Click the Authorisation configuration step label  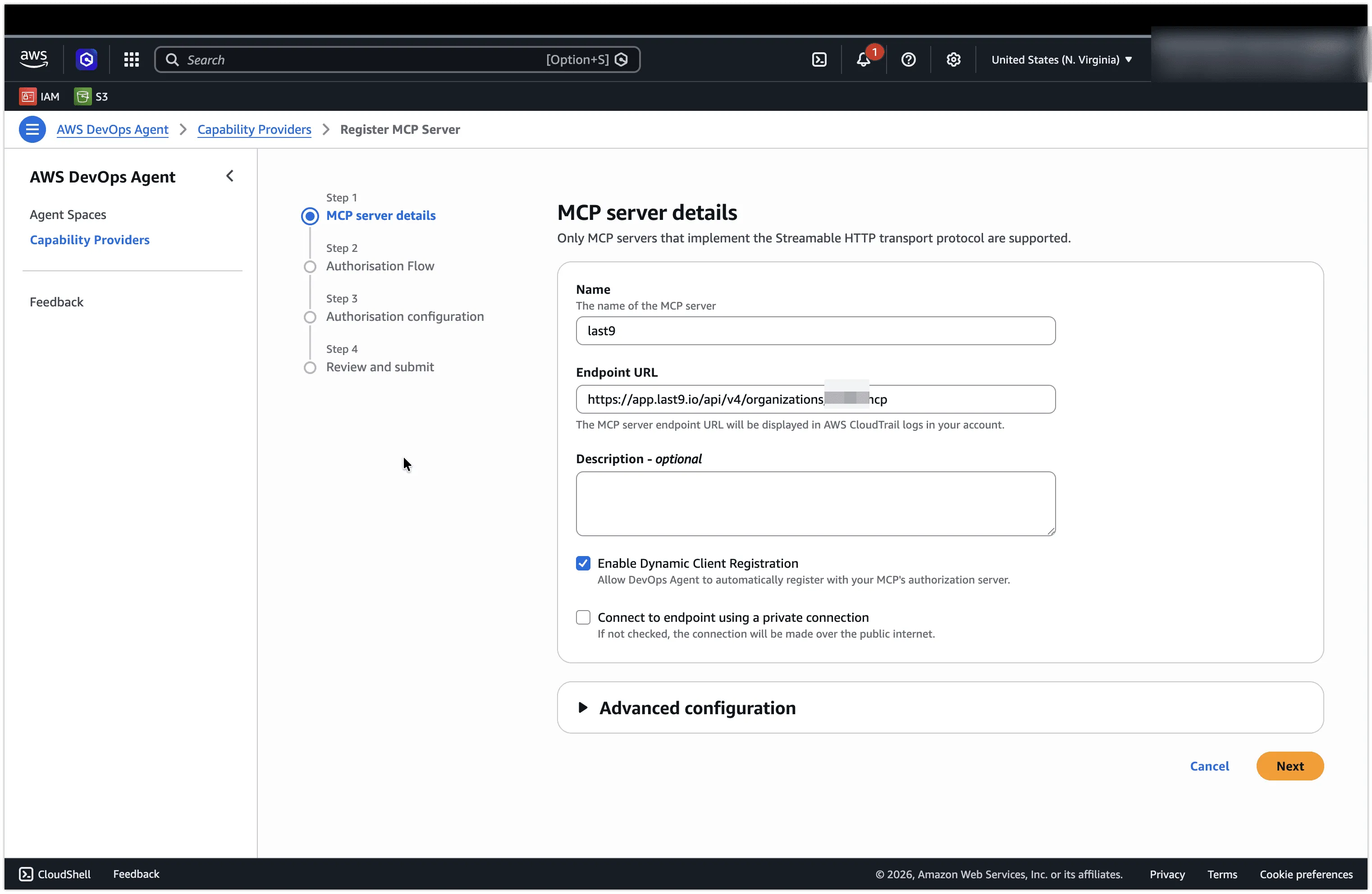[x=405, y=317]
